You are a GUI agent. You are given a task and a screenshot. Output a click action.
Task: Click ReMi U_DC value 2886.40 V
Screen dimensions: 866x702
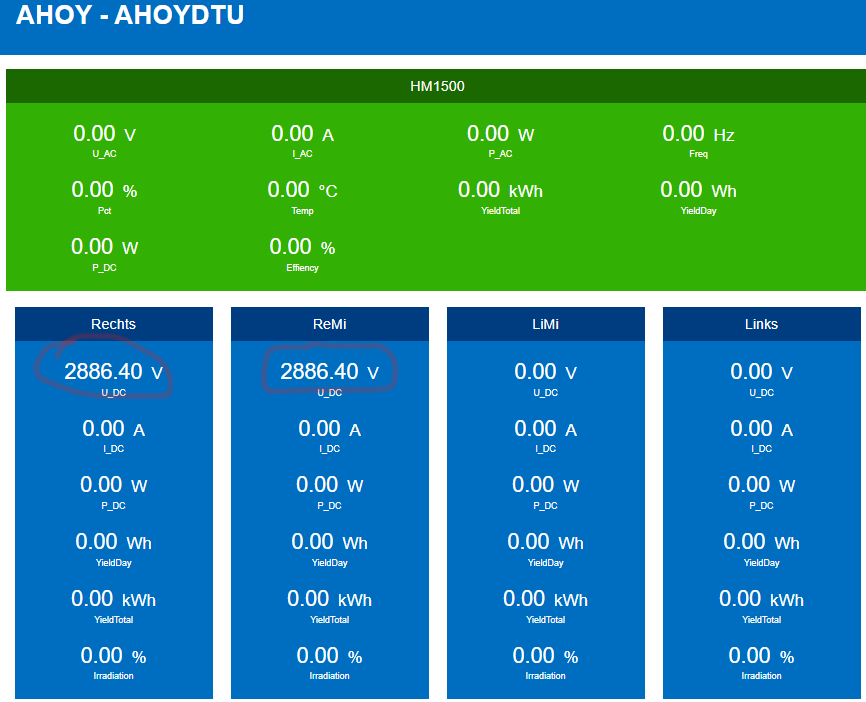pyautogui.click(x=330, y=372)
